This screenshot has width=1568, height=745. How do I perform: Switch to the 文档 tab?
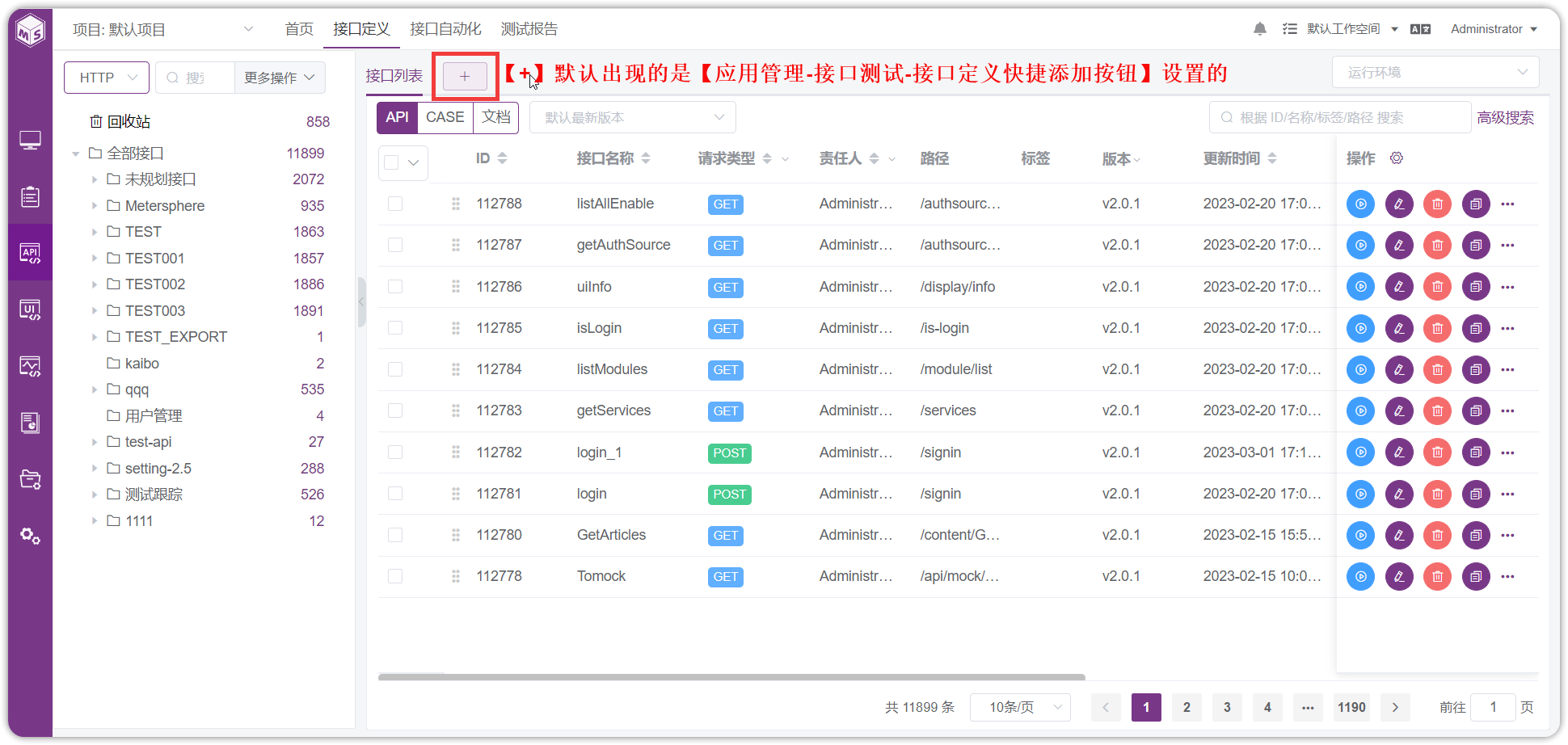pos(496,117)
